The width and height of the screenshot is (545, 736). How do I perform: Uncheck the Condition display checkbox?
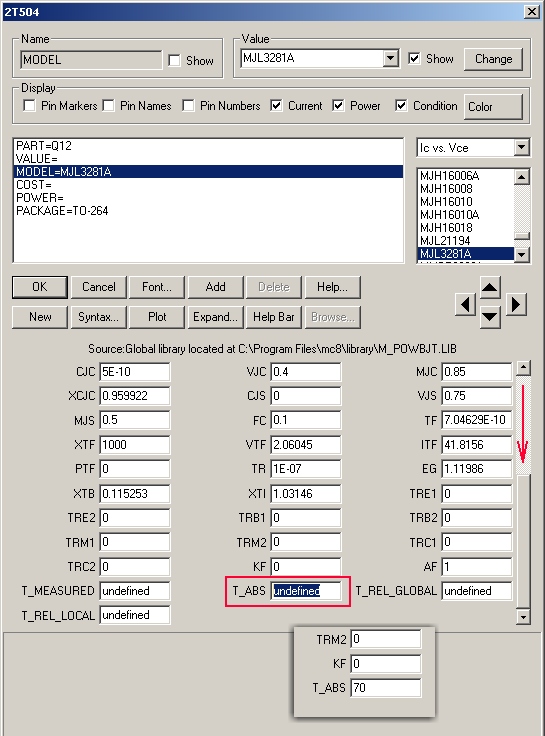pyautogui.click(x=401, y=106)
